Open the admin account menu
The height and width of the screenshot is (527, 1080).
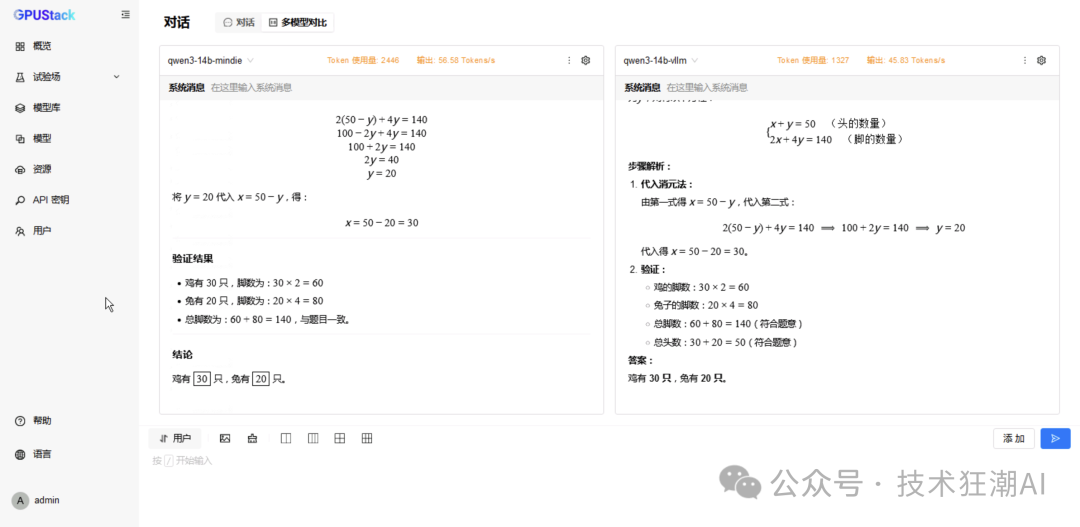[37, 500]
